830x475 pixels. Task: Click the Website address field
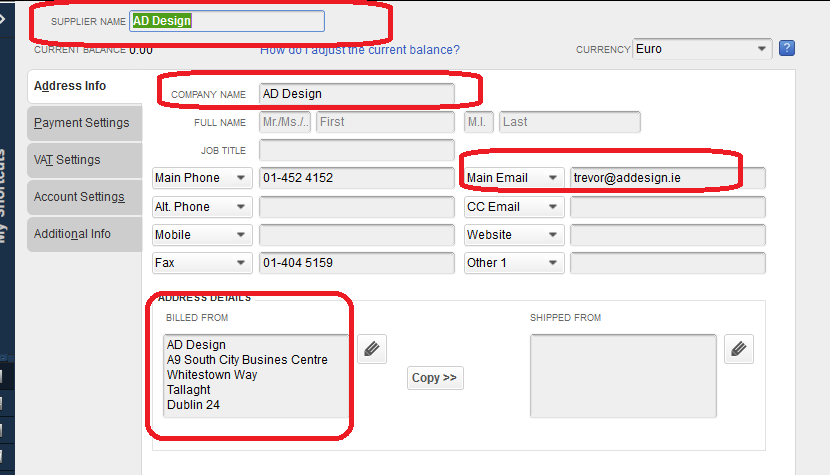click(x=667, y=235)
